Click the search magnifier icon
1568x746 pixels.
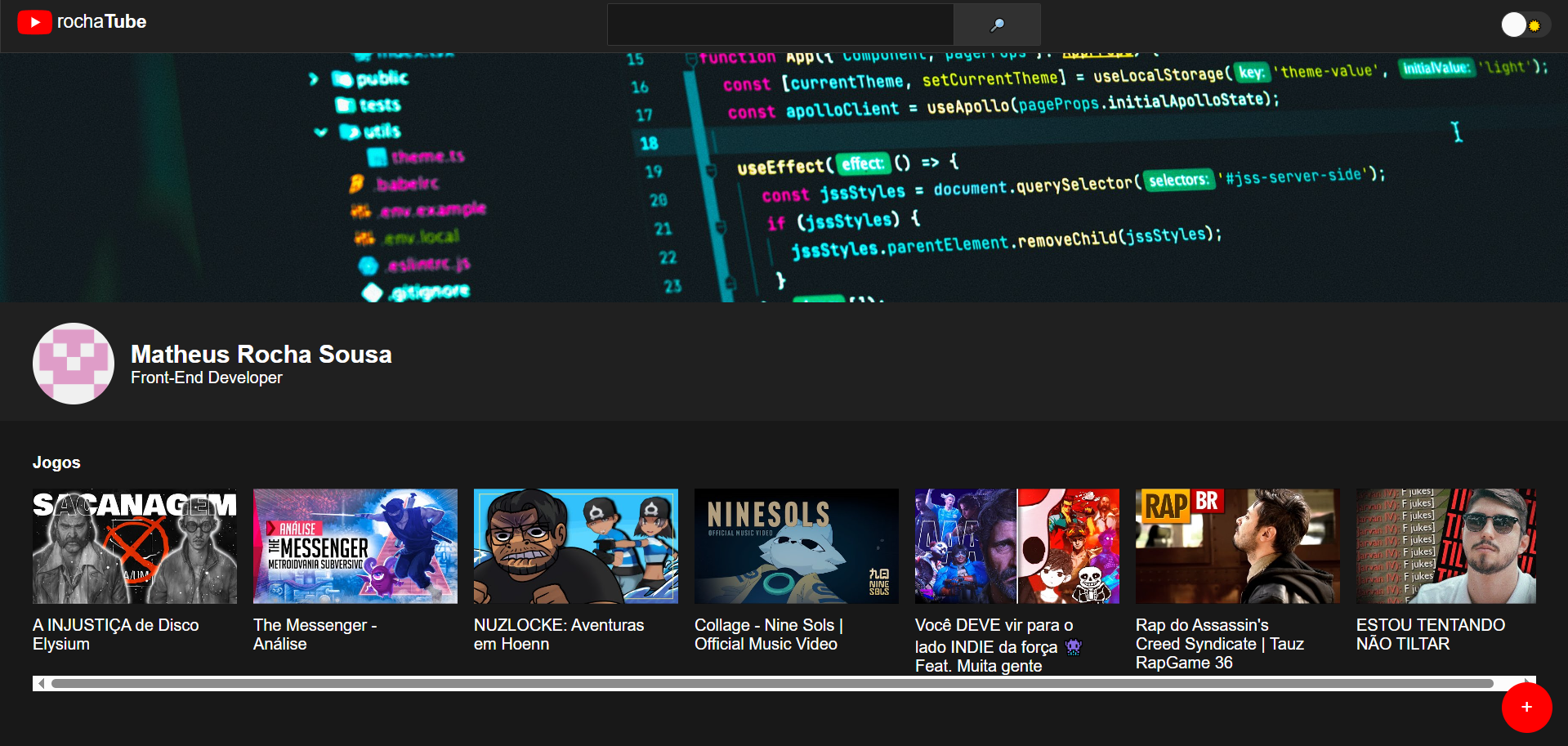(996, 25)
